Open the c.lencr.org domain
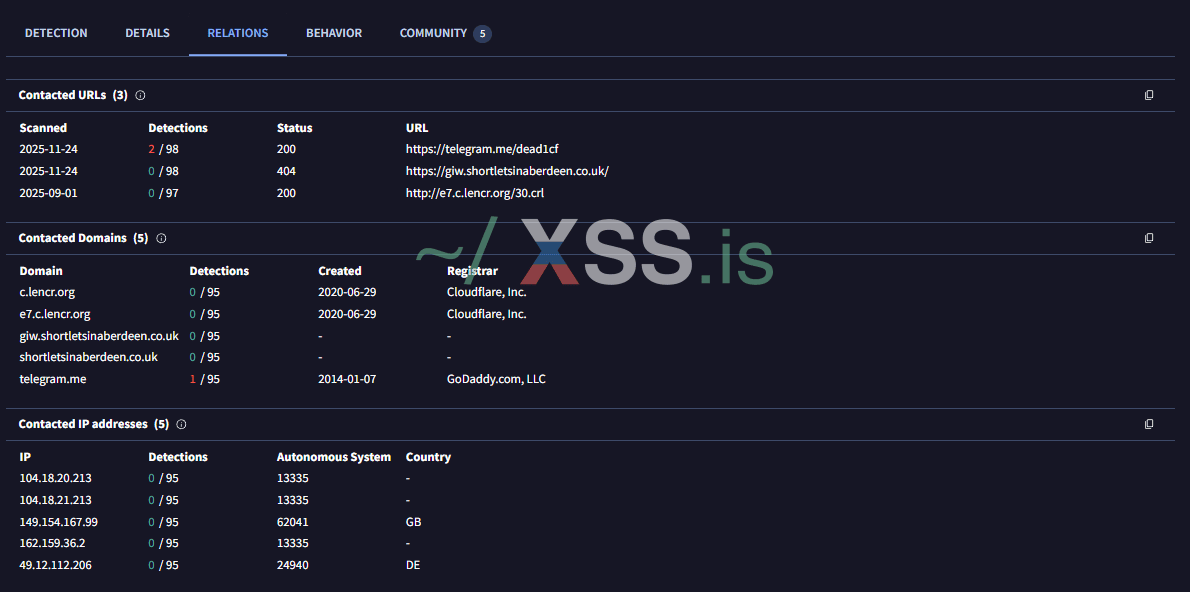 [x=47, y=292]
